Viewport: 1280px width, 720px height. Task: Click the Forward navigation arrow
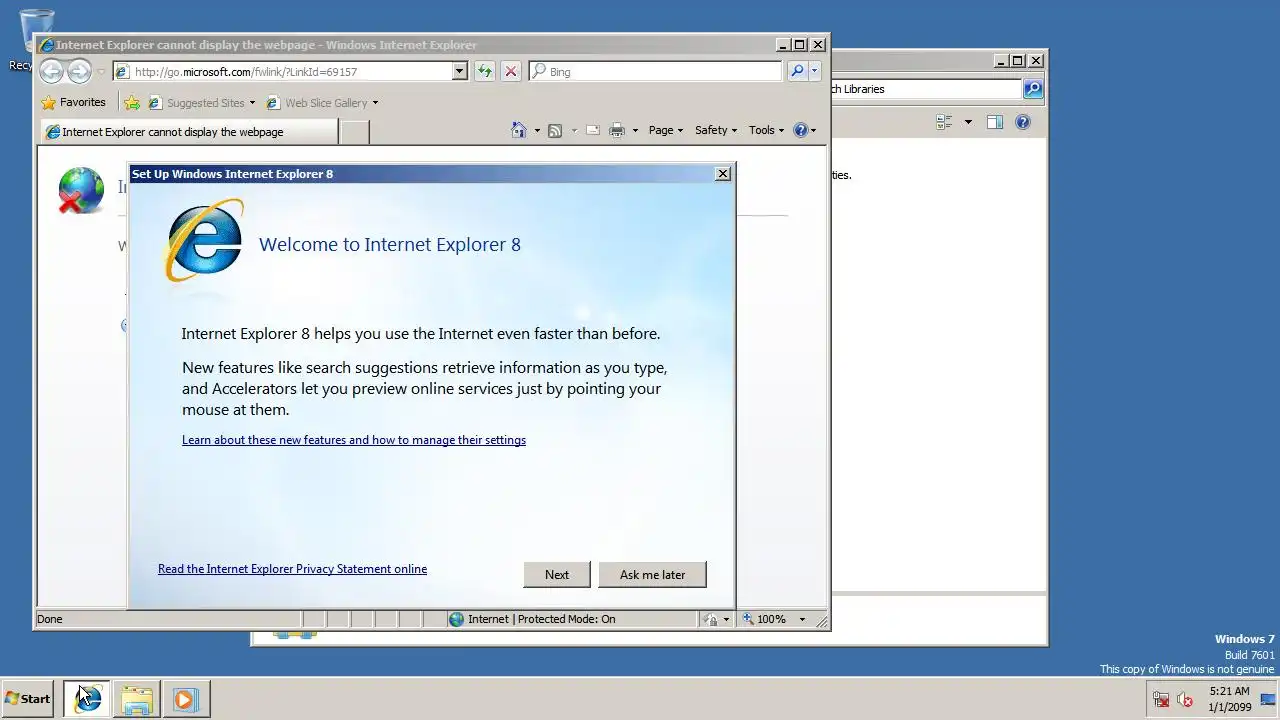pyautogui.click(x=79, y=71)
